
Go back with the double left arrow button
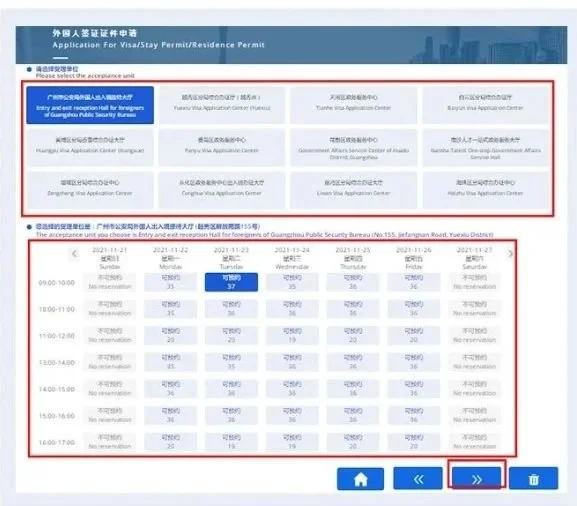[418, 479]
